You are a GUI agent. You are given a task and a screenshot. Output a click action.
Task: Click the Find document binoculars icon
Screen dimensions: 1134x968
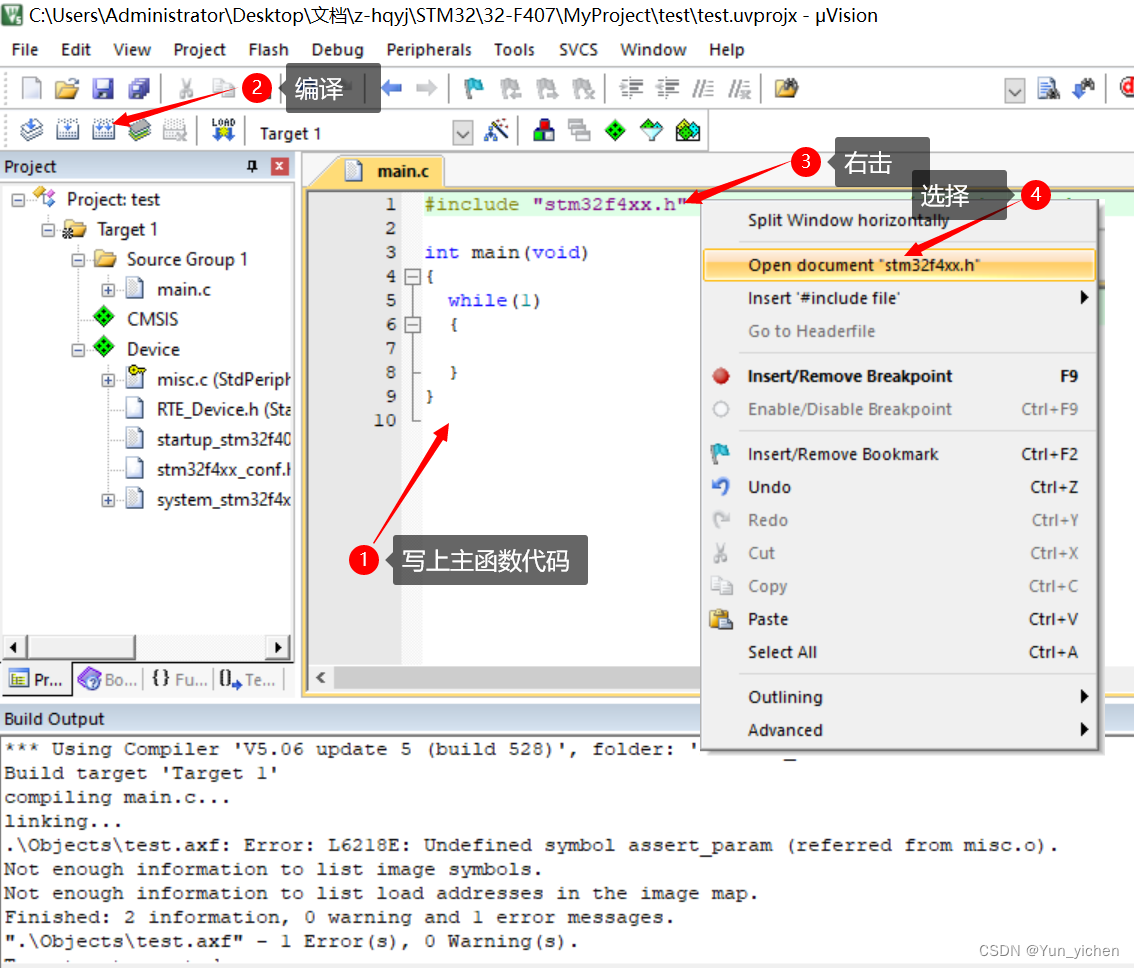1048,88
